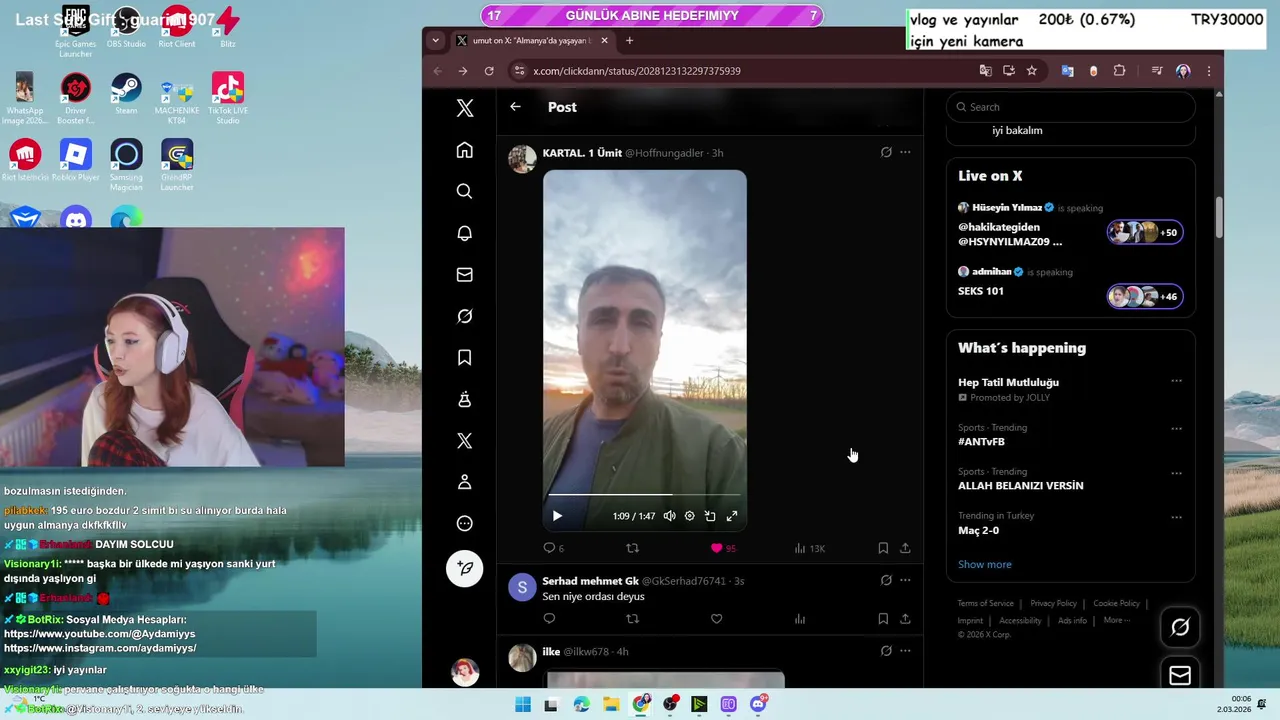Open options for Maç 2-0 trend
The image size is (1280, 720).
(1176, 517)
